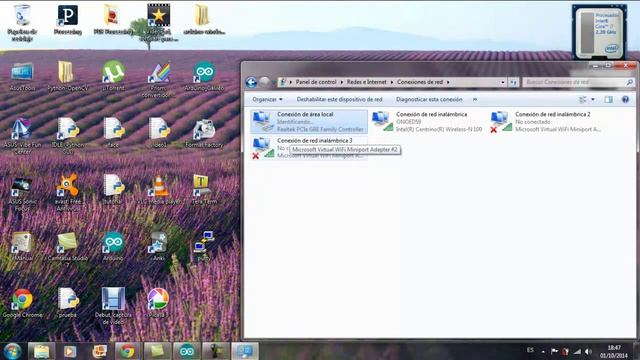
Task: Select the avast! Free Antivirus shortcut
Action: click(68, 193)
